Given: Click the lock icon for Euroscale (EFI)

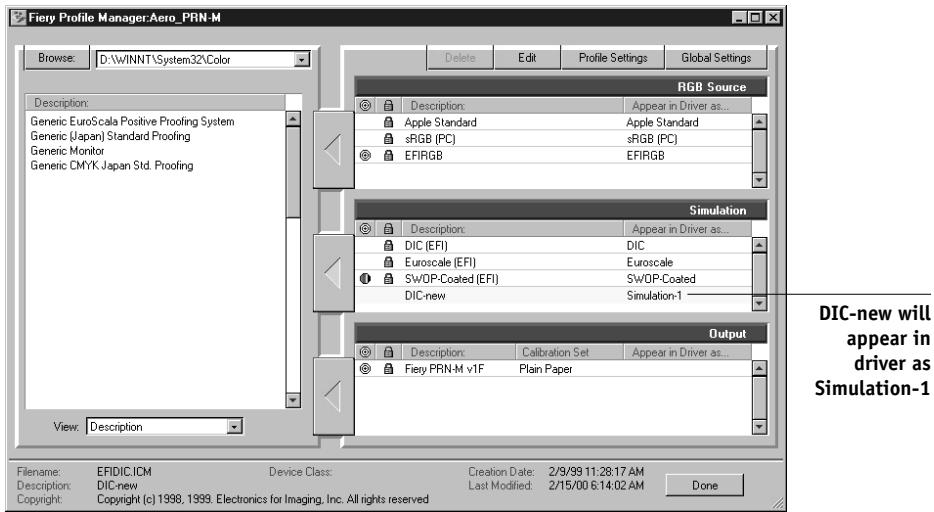Looking at the screenshot, I should coord(388,262).
